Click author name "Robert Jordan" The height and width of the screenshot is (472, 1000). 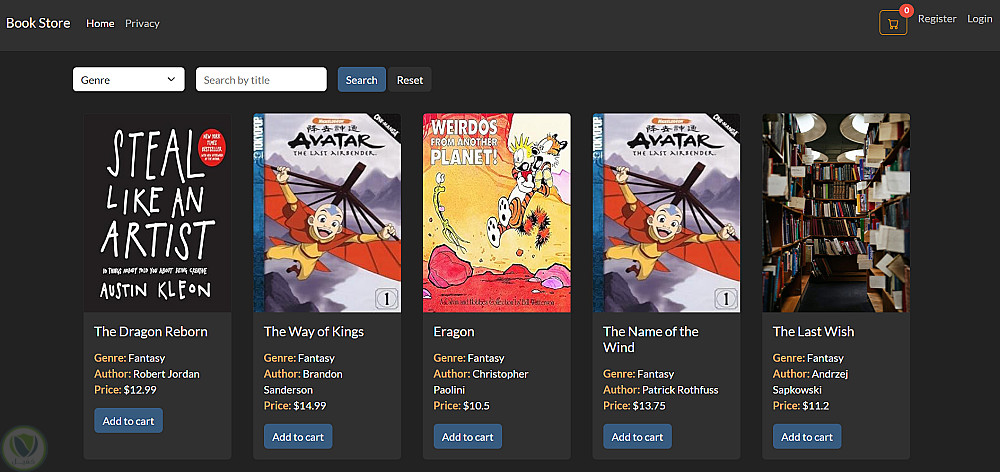click(166, 374)
